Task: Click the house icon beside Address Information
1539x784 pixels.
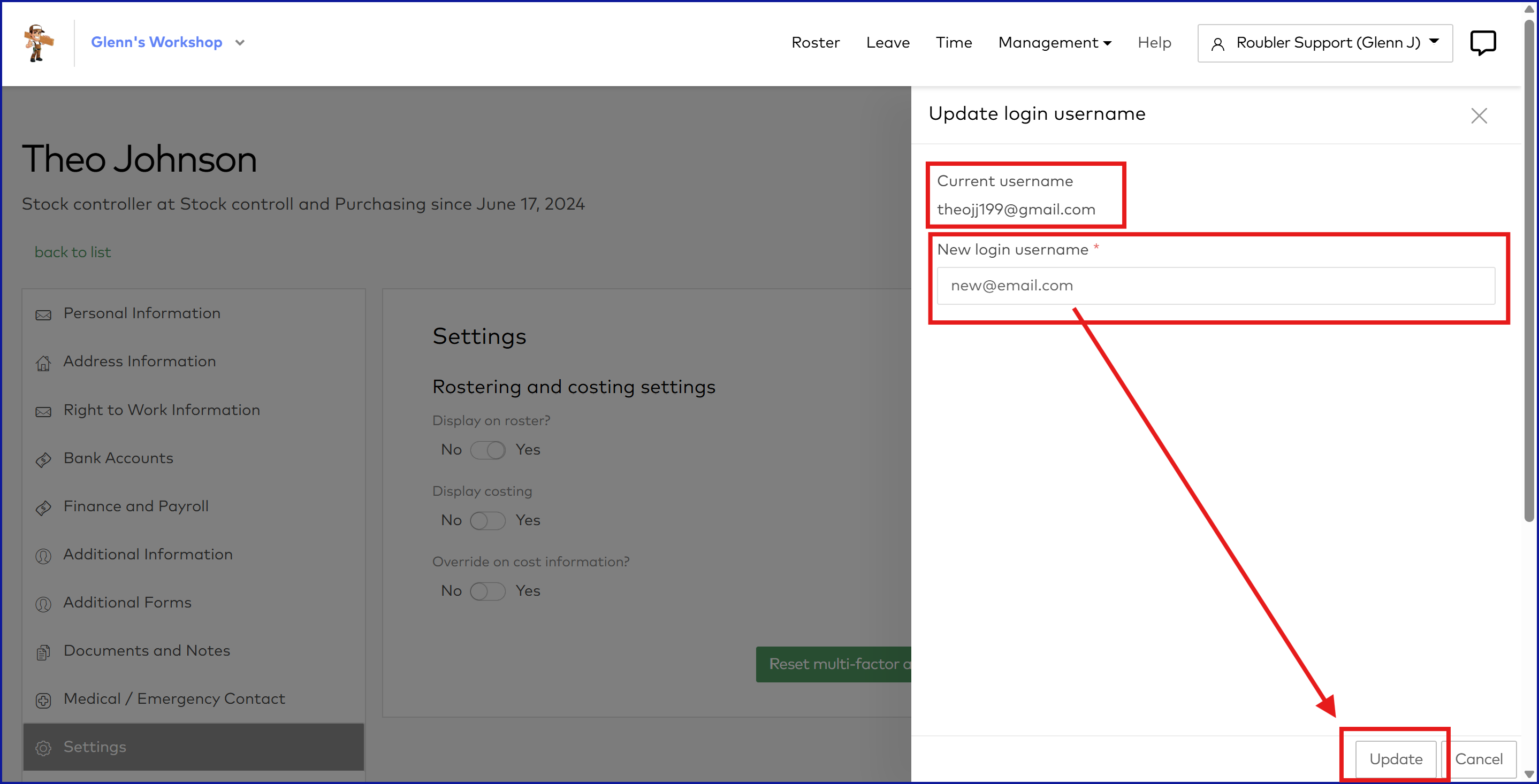Action: click(43, 363)
